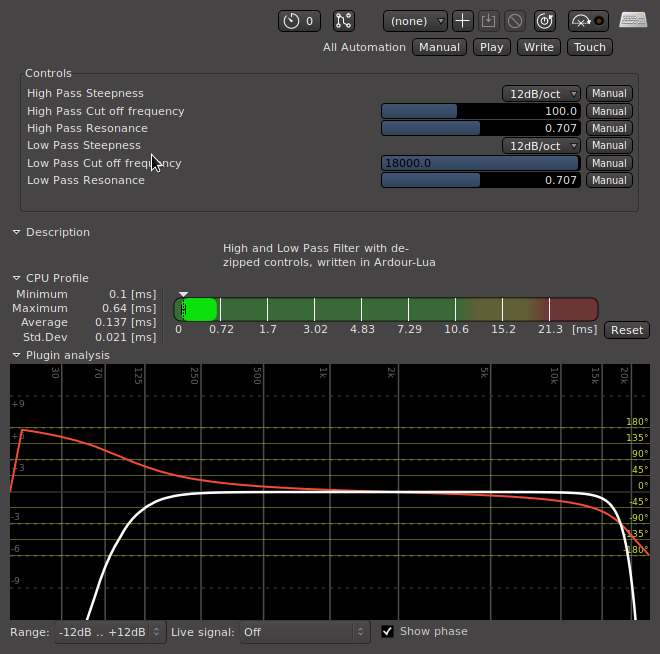
Task: Set All Automation to Manual
Action: click(439, 47)
